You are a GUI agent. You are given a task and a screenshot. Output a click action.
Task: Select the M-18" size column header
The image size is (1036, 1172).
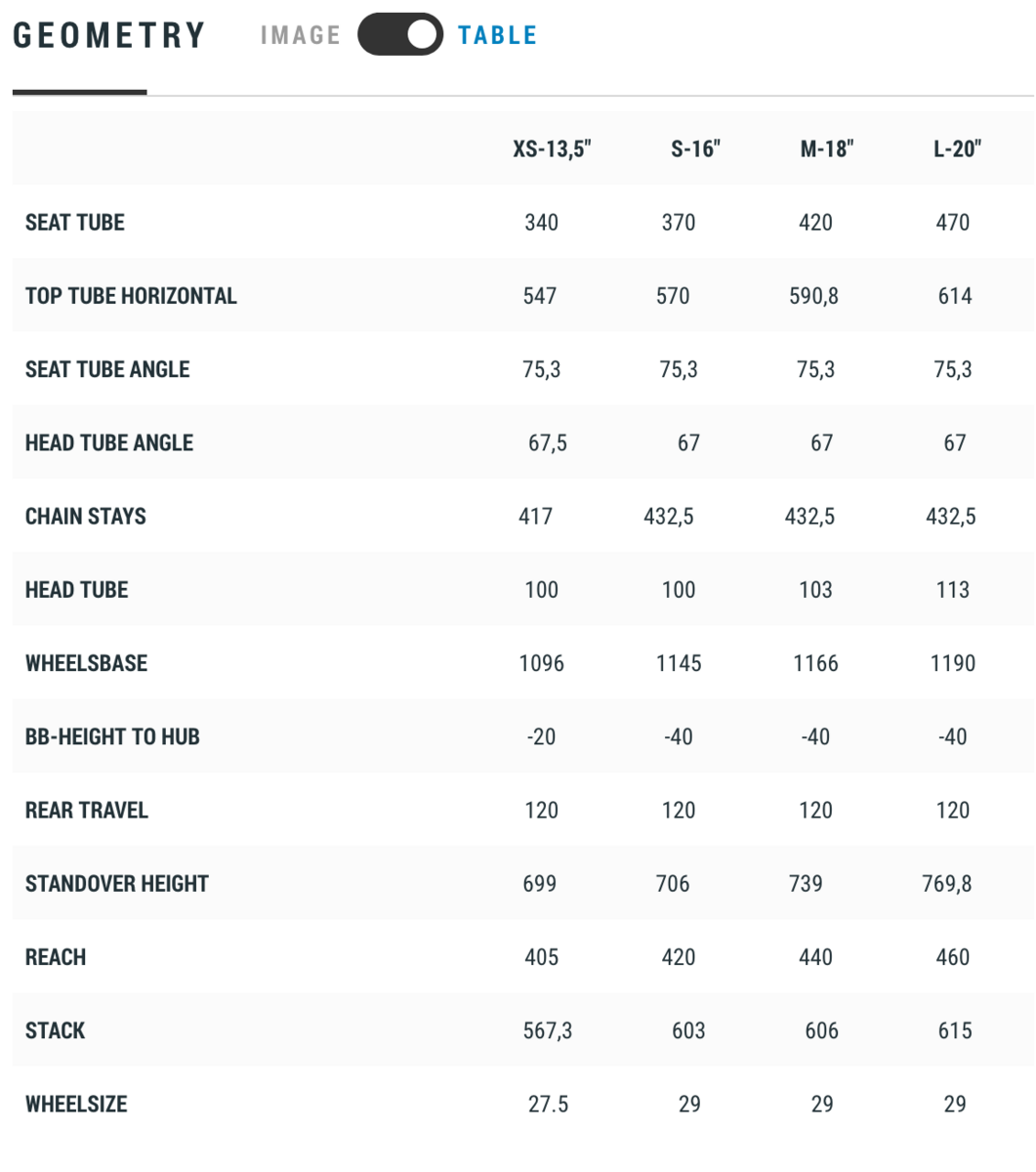(x=827, y=149)
